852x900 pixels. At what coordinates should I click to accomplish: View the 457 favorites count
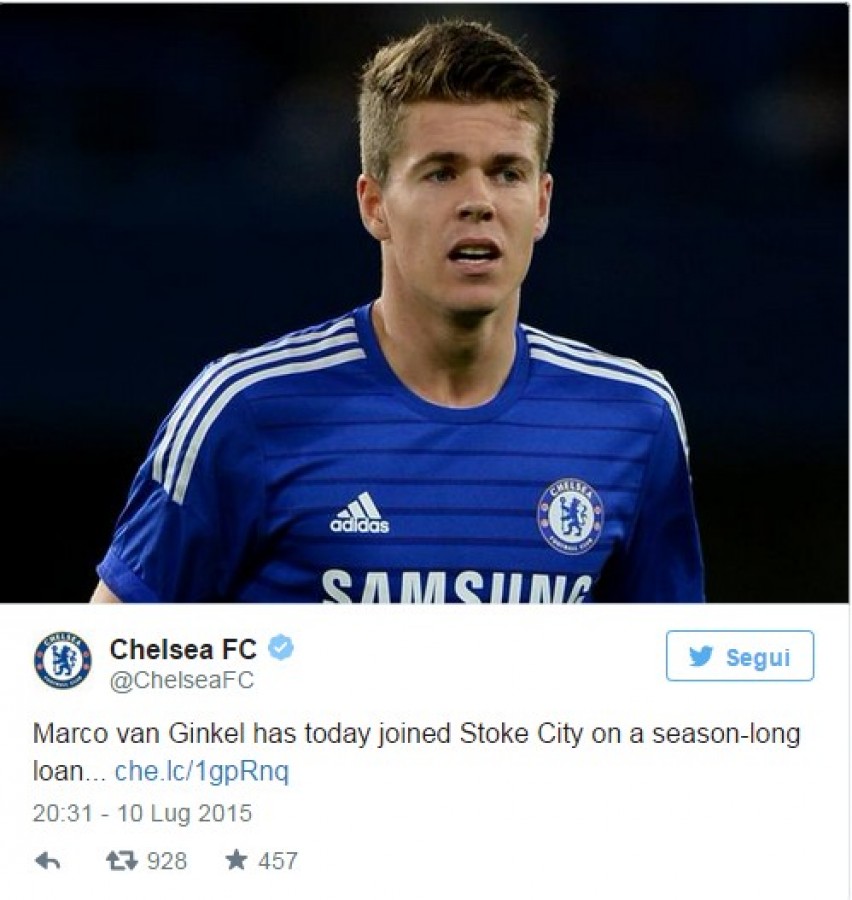(278, 861)
